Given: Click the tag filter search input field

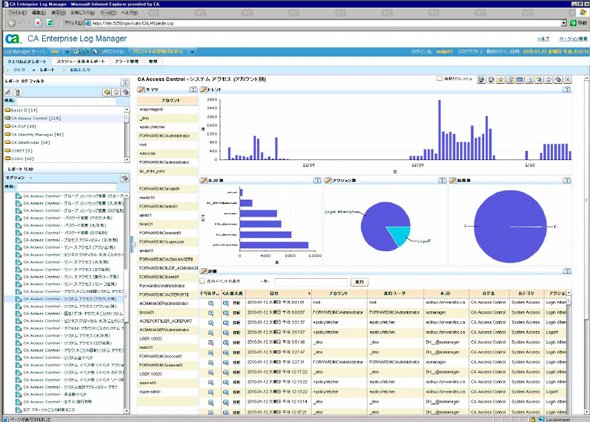Looking at the screenshot, I should coord(66,101).
